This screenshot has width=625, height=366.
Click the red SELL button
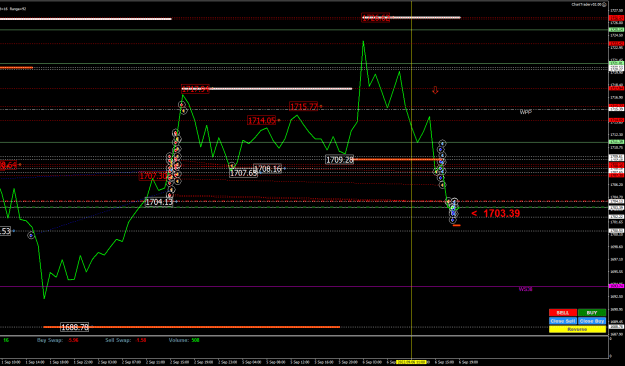click(x=563, y=313)
